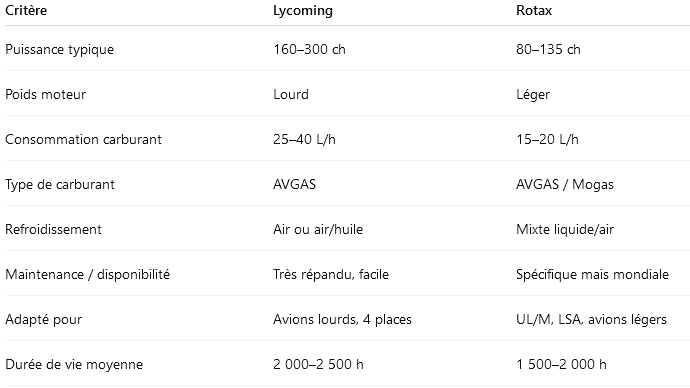Click the 160–300 ch cell

(x=309, y=49)
